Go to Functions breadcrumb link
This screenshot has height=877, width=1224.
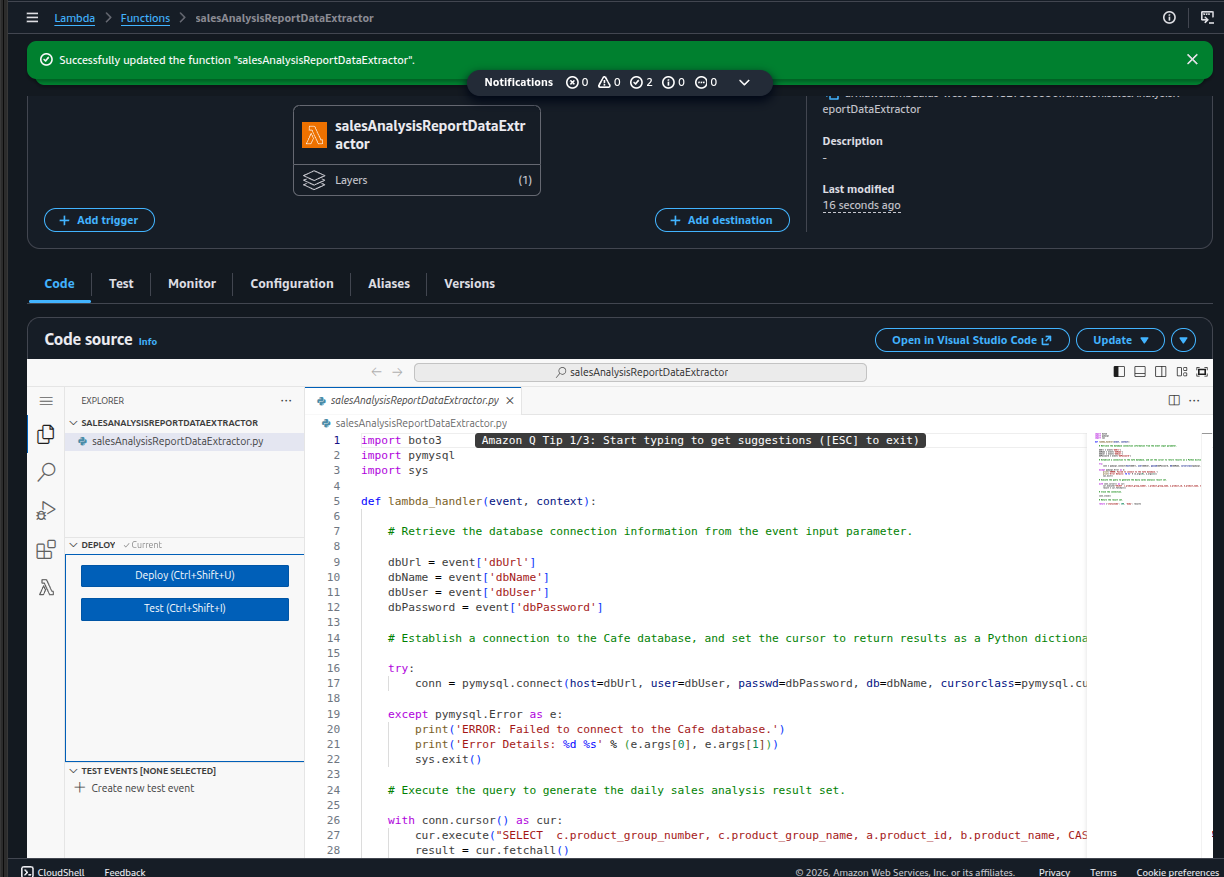145,18
